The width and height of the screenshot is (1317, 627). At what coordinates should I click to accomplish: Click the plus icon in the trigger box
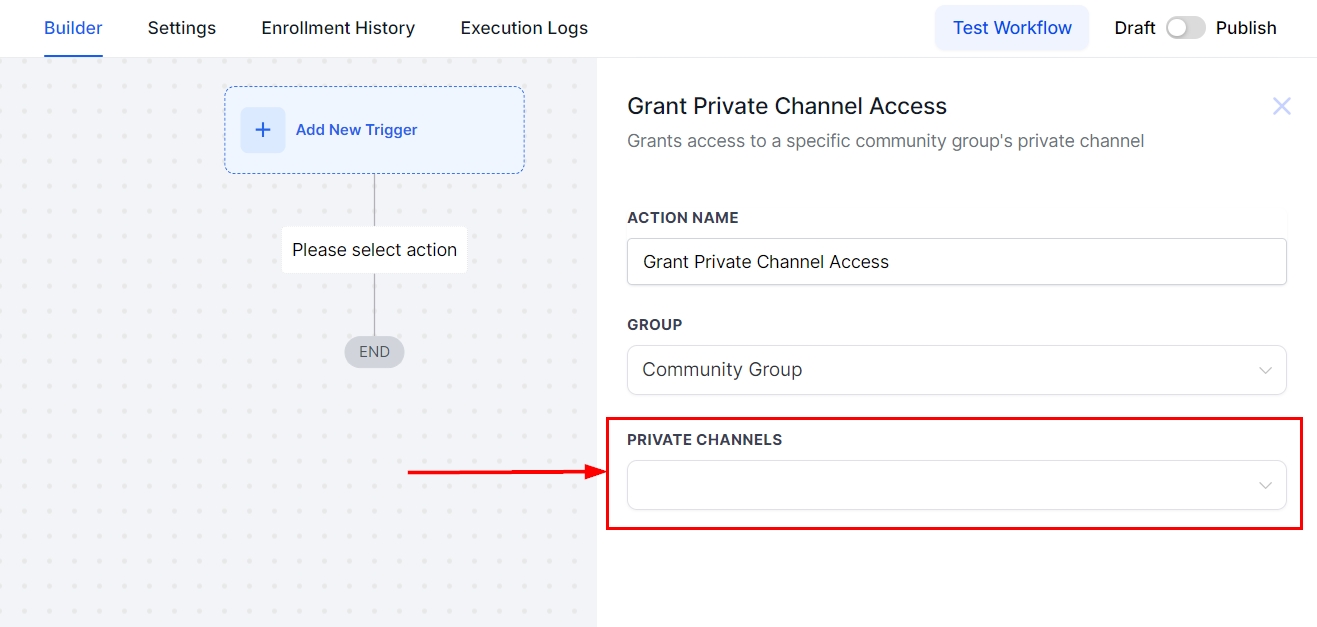pyautogui.click(x=263, y=130)
